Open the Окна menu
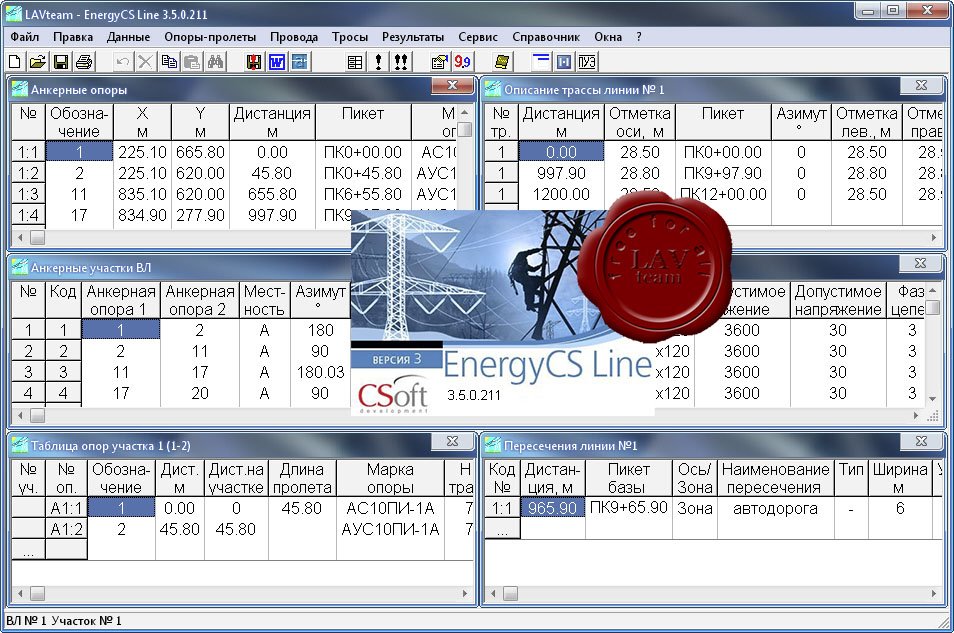The width and height of the screenshot is (954, 633). (608, 37)
